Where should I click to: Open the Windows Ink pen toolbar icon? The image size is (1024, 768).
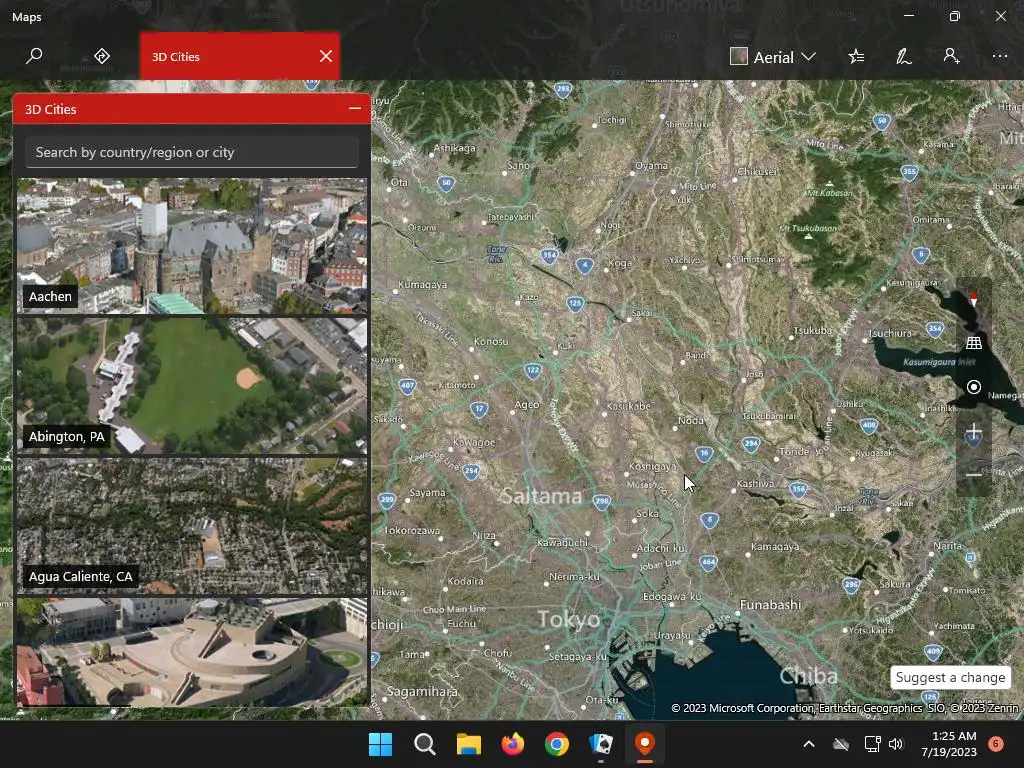click(x=904, y=57)
